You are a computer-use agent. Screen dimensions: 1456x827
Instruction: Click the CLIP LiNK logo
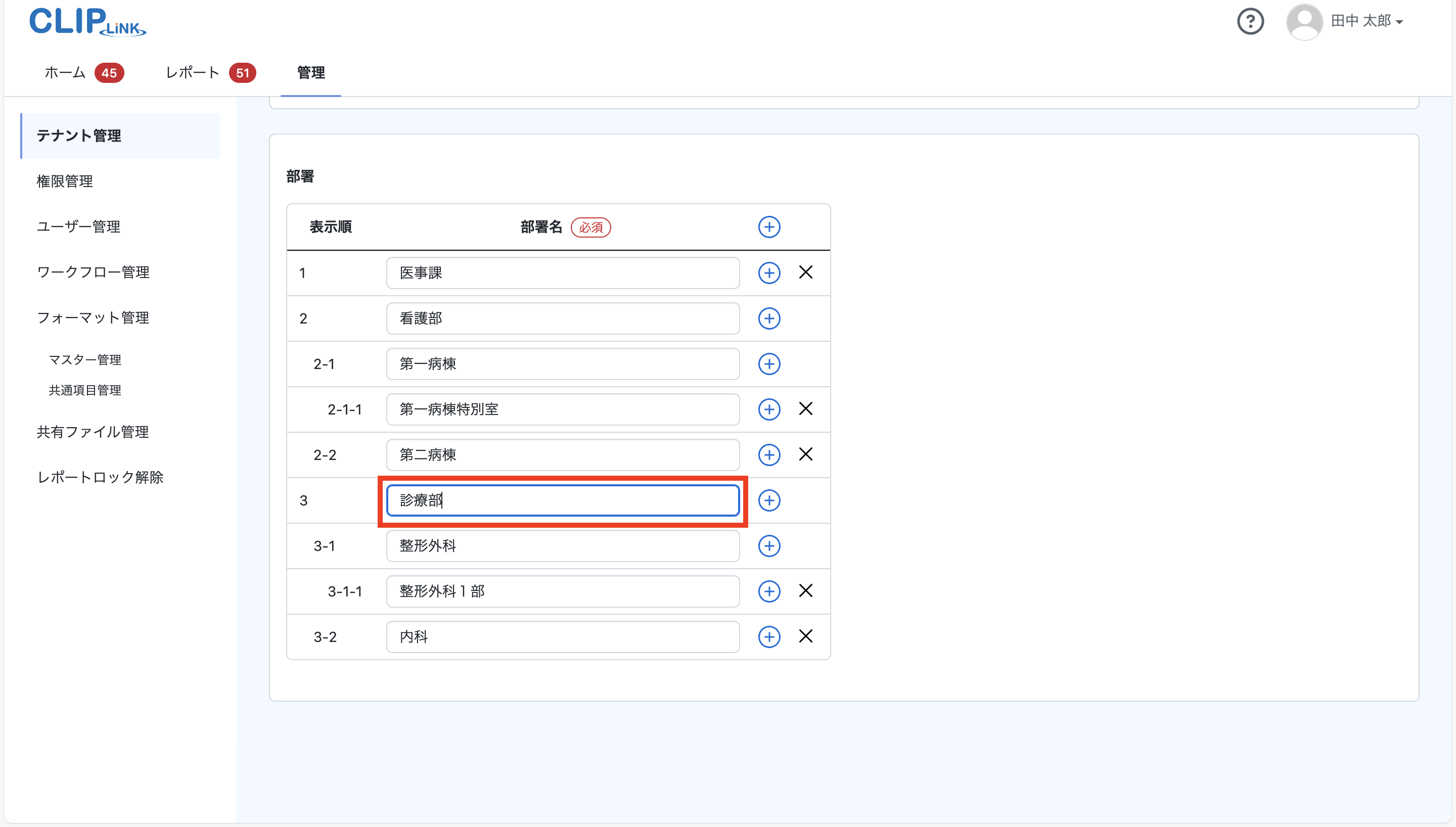(87, 22)
